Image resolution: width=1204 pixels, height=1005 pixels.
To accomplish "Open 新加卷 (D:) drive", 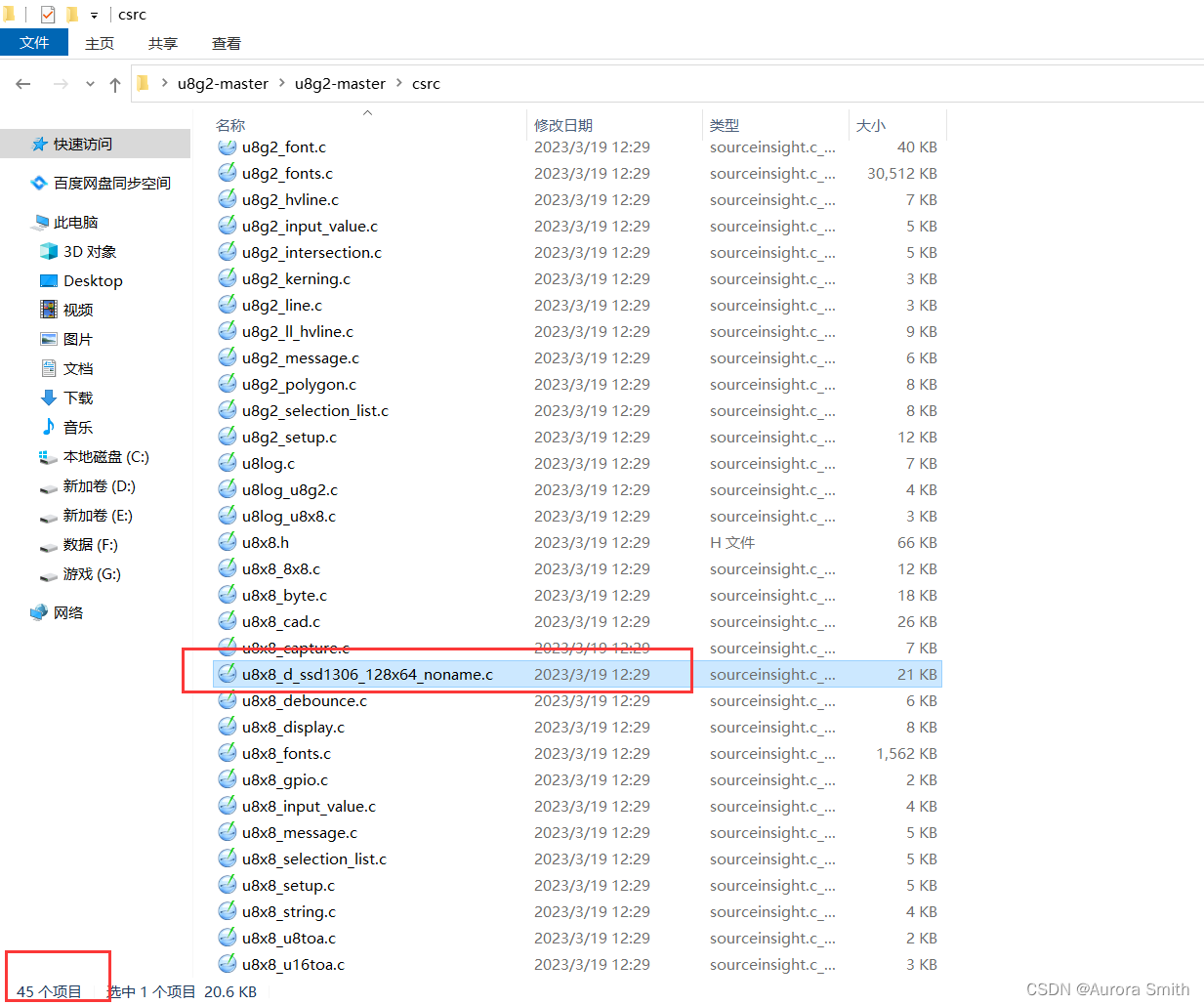I will [87, 485].
